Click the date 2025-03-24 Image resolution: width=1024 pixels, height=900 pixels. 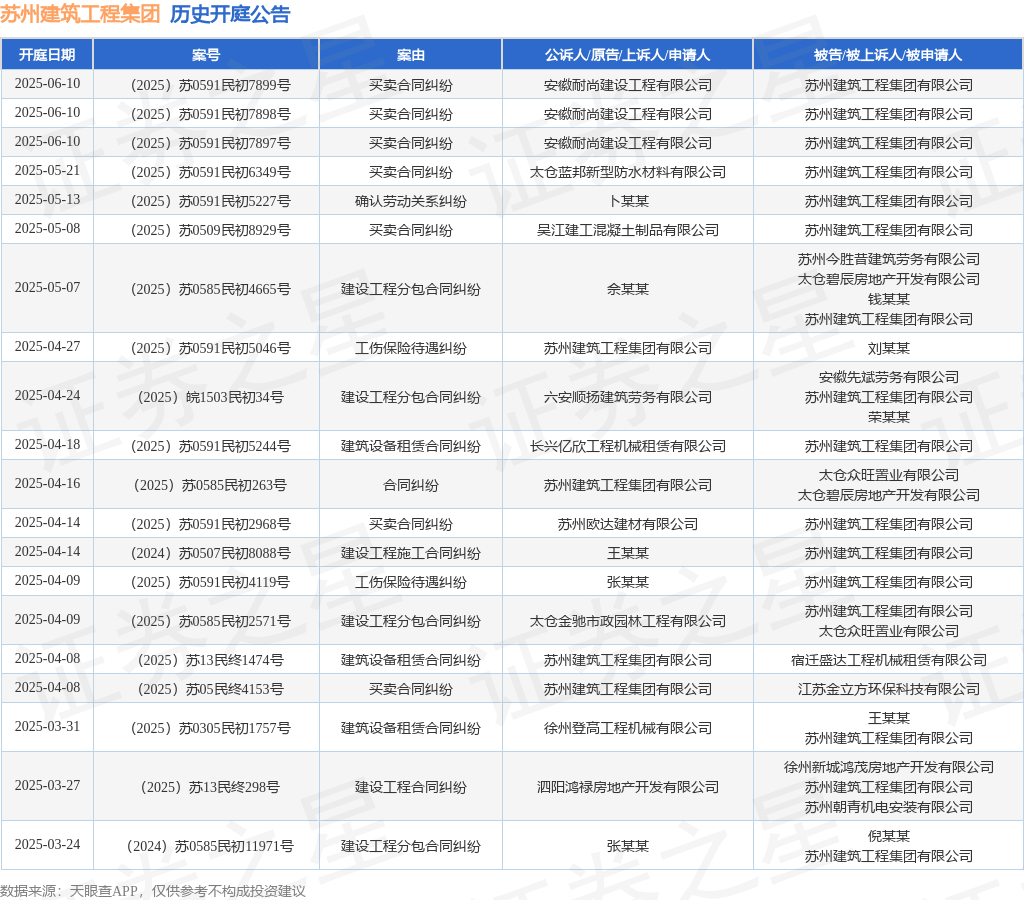tap(47, 844)
